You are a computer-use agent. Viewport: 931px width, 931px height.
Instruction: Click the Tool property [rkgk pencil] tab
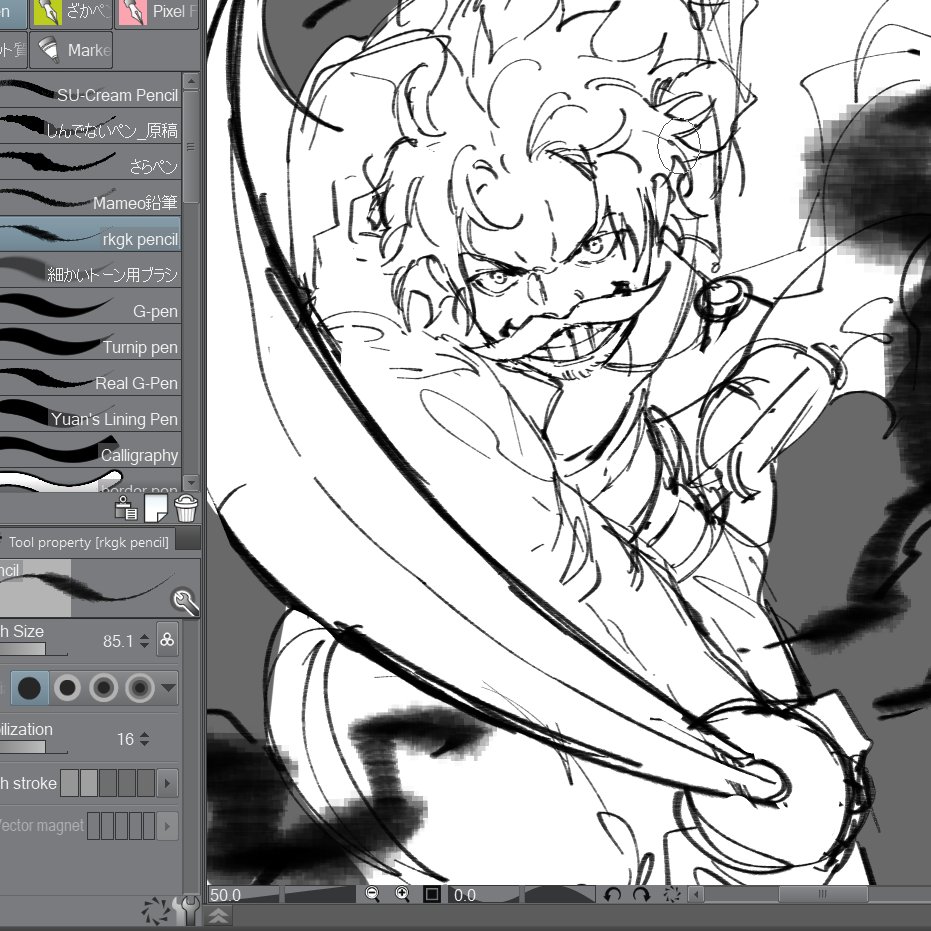click(x=88, y=542)
